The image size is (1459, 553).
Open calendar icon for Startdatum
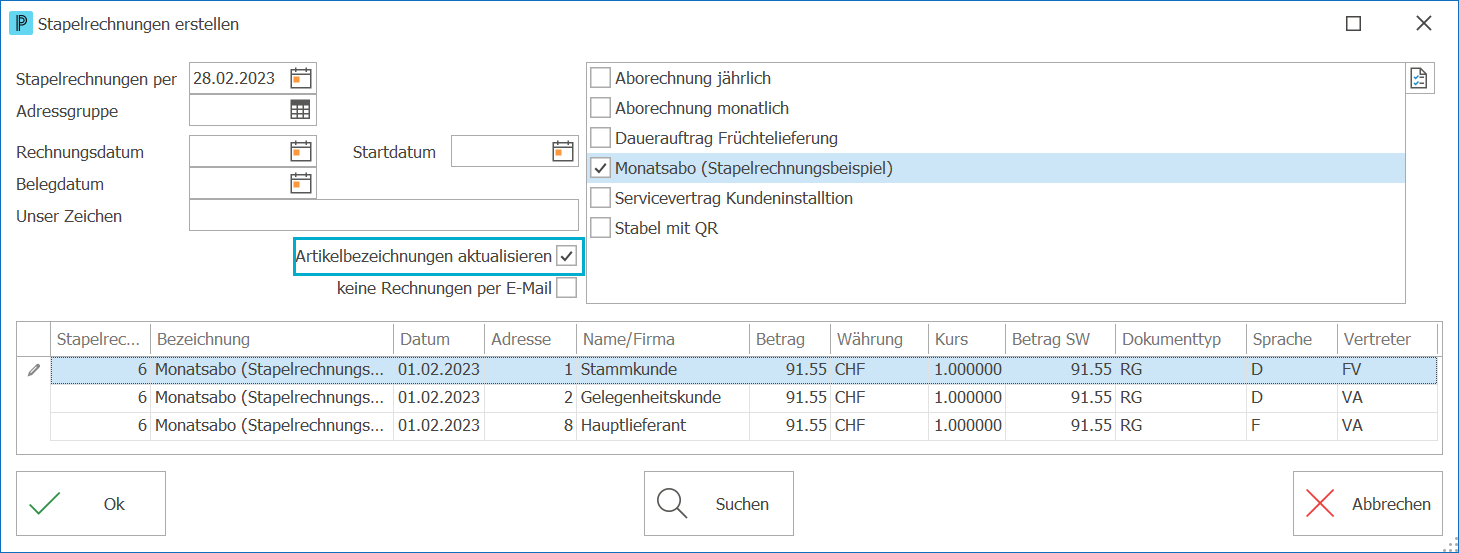click(563, 151)
